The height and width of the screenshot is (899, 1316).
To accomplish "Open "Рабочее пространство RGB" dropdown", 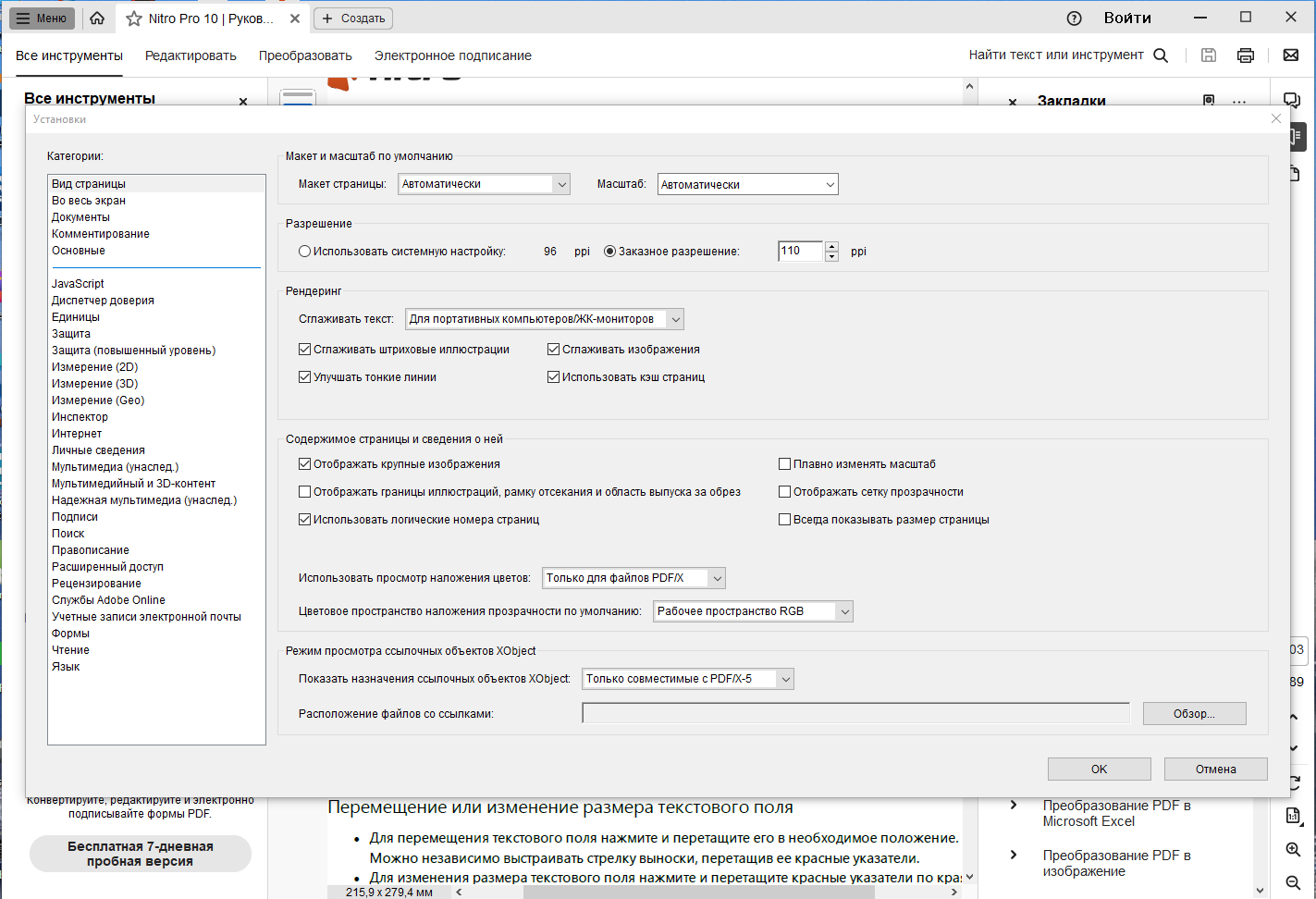I will (x=753, y=611).
